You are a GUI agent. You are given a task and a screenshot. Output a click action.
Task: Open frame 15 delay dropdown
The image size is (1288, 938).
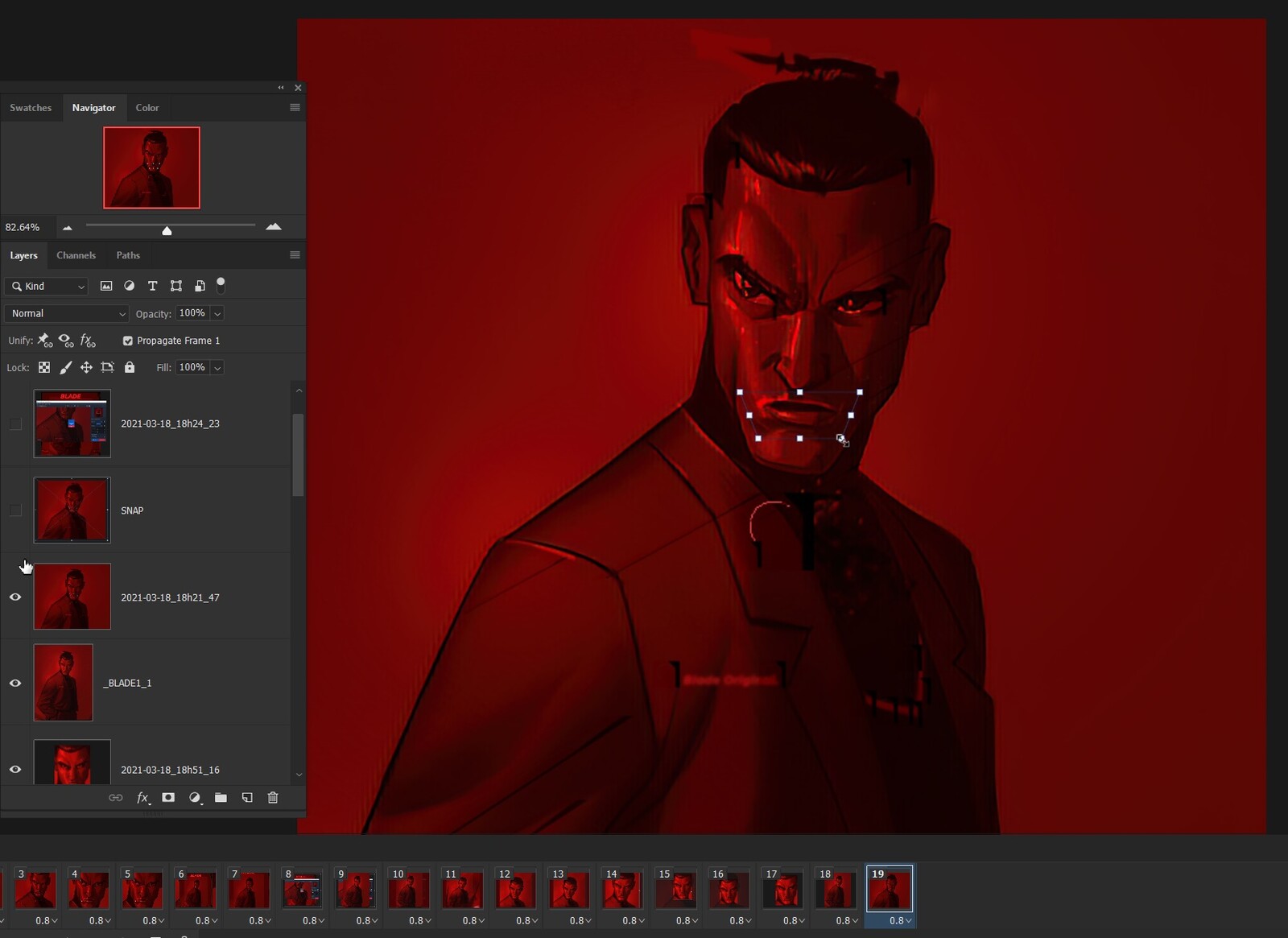[x=687, y=920]
